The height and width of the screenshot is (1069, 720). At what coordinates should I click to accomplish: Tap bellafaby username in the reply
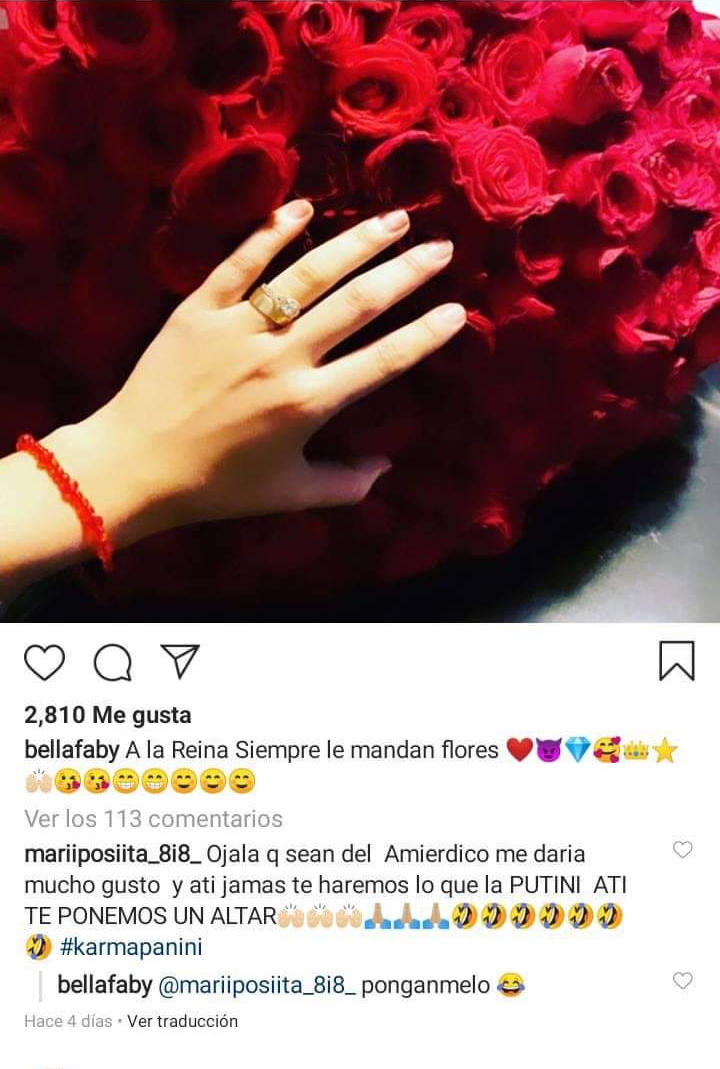tap(104, 985)
